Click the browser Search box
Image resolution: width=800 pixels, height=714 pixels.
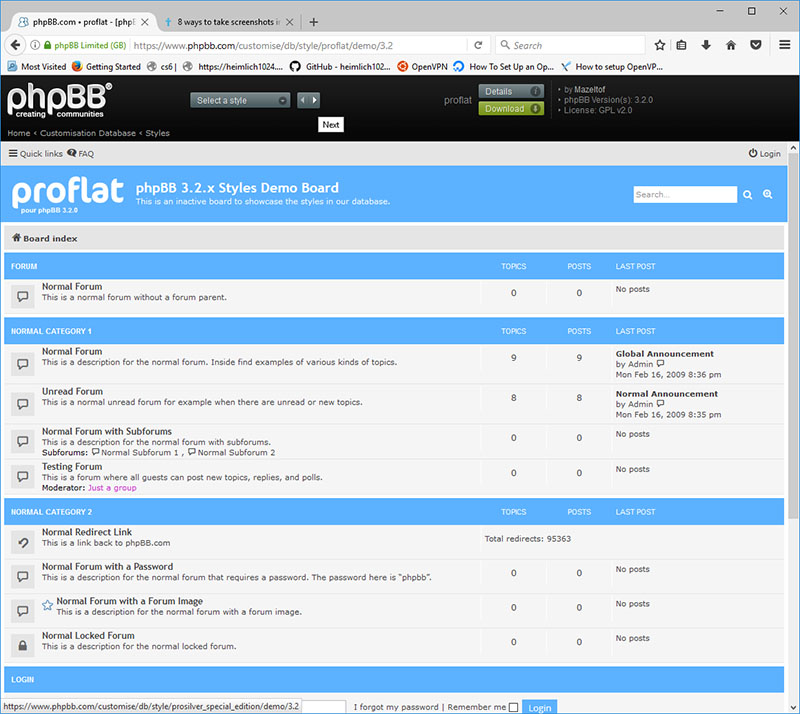(x=570, y=45)
